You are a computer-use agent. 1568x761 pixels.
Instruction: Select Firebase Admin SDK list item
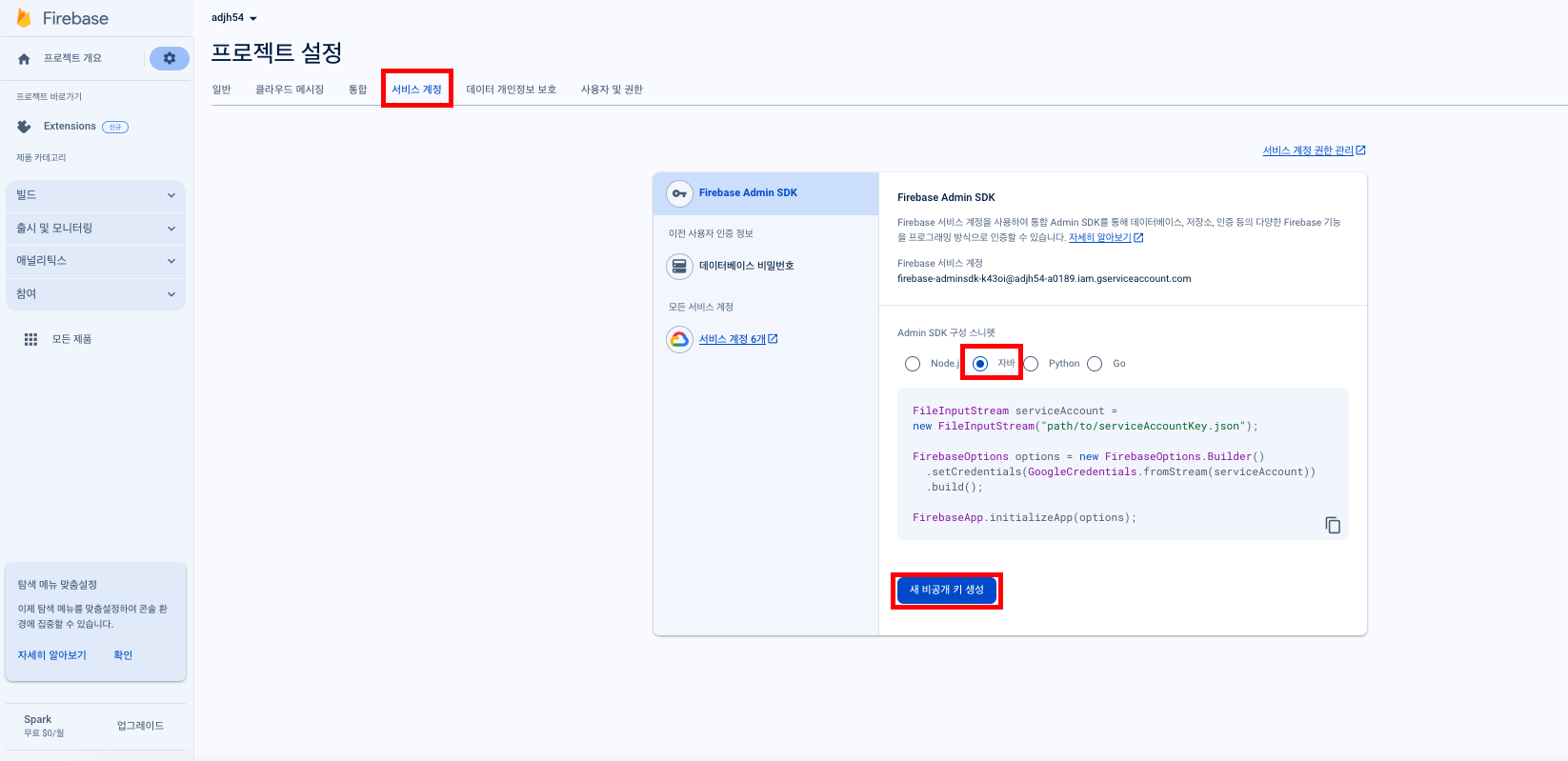(766, 193)
